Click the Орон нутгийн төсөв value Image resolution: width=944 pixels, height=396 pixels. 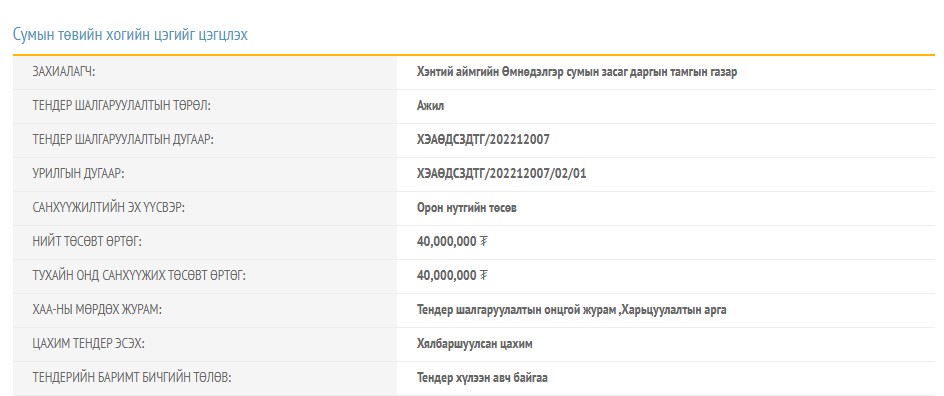(467, 208)
